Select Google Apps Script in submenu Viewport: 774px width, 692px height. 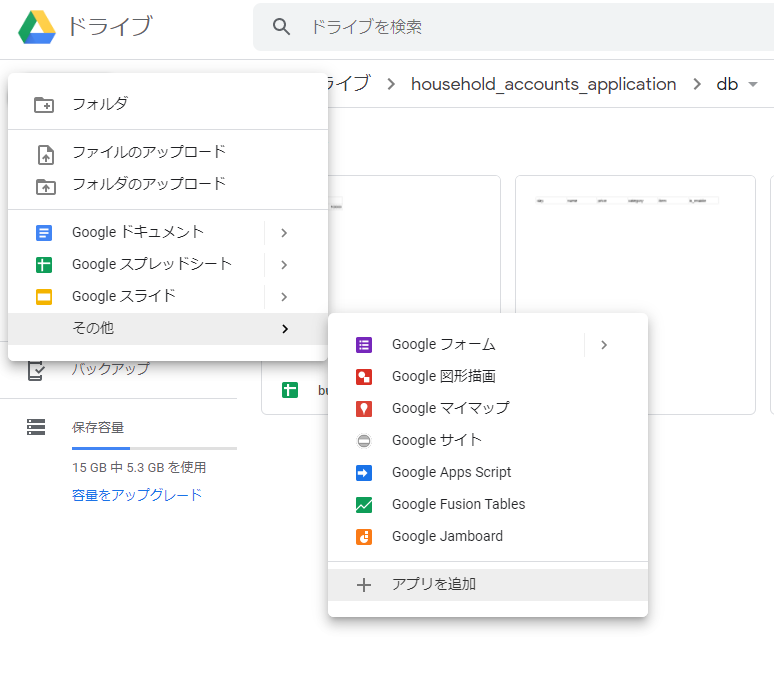coord(488,473)
